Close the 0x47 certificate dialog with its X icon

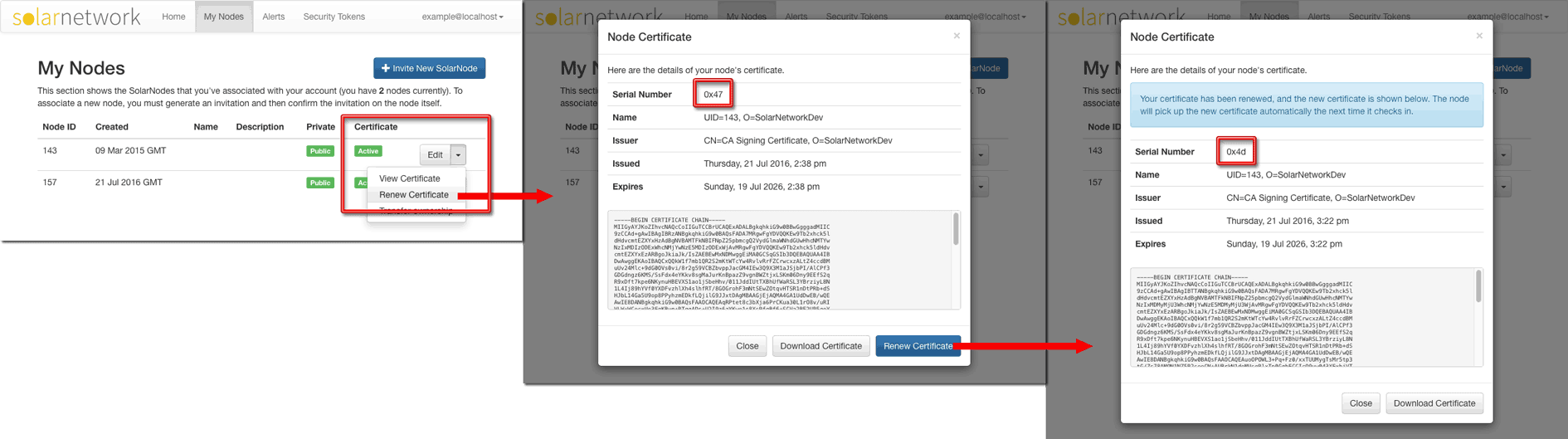(x=957, y=36)
